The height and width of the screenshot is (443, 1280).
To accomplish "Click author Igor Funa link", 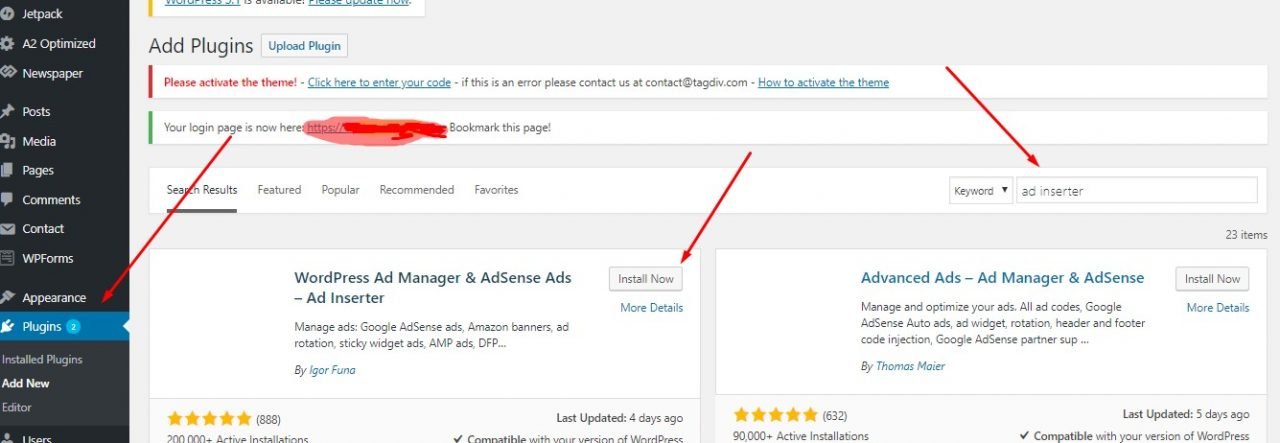I will coord(331,370).
